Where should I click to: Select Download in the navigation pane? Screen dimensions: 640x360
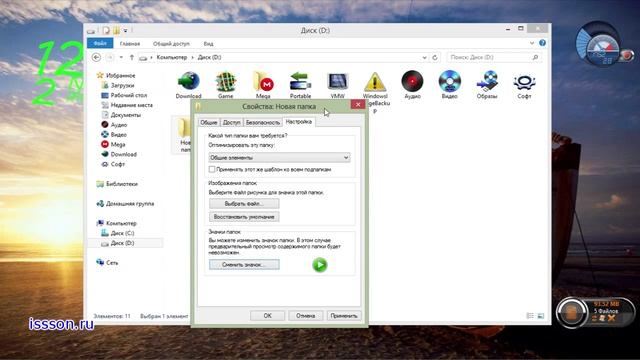123,154
